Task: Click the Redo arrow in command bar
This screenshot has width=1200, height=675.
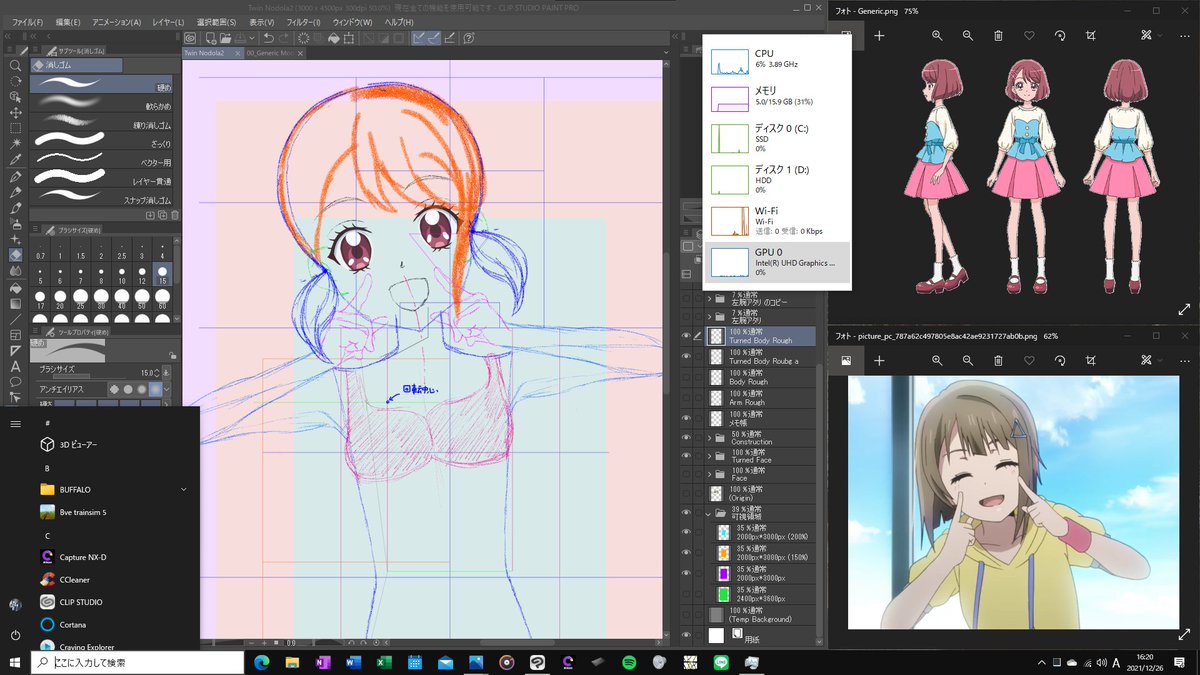Action: pyautogui.click(x=284, y=38)
